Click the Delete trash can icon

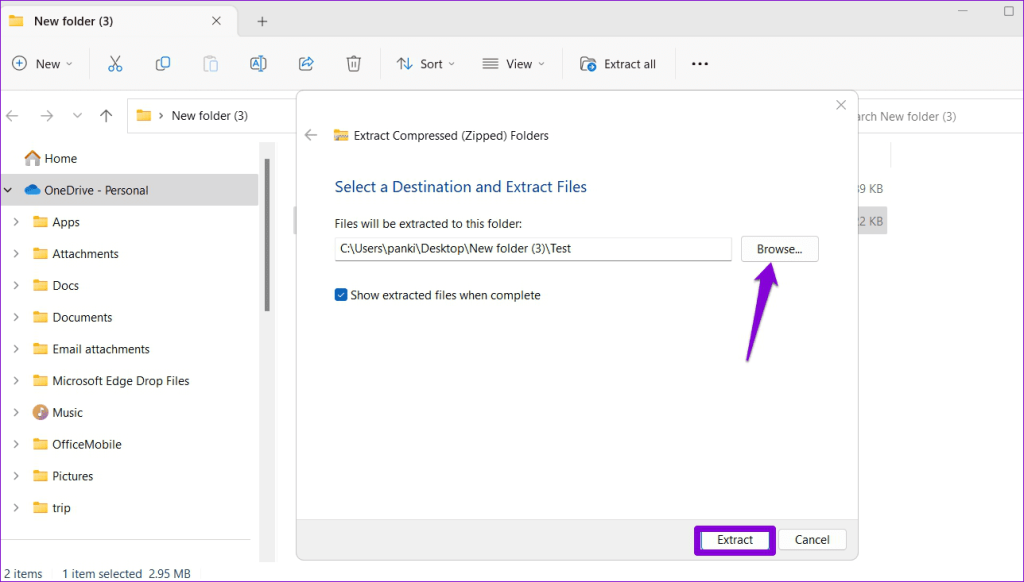point(353,63)
